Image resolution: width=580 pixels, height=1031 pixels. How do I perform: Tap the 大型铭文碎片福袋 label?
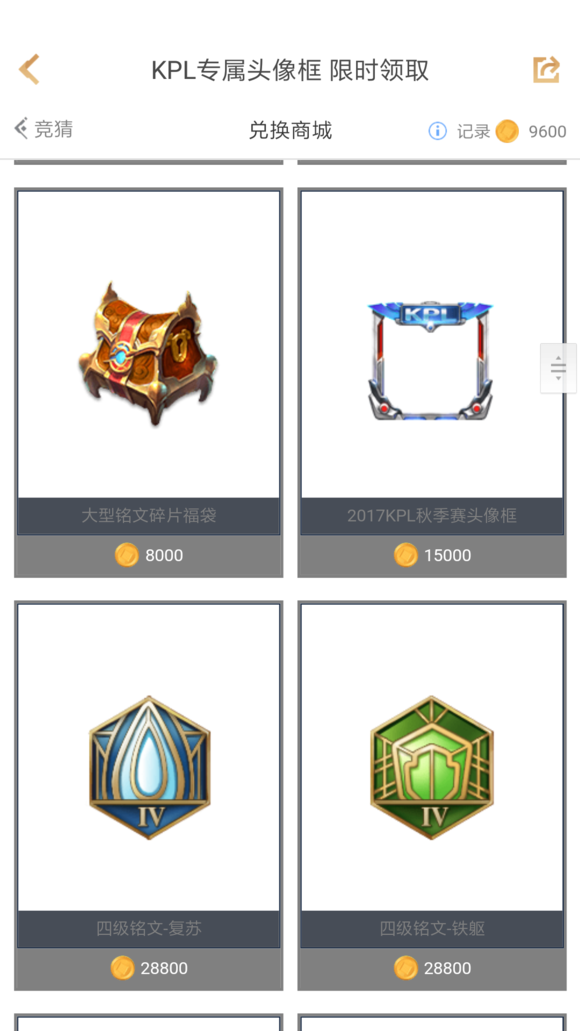click(149, 516)
